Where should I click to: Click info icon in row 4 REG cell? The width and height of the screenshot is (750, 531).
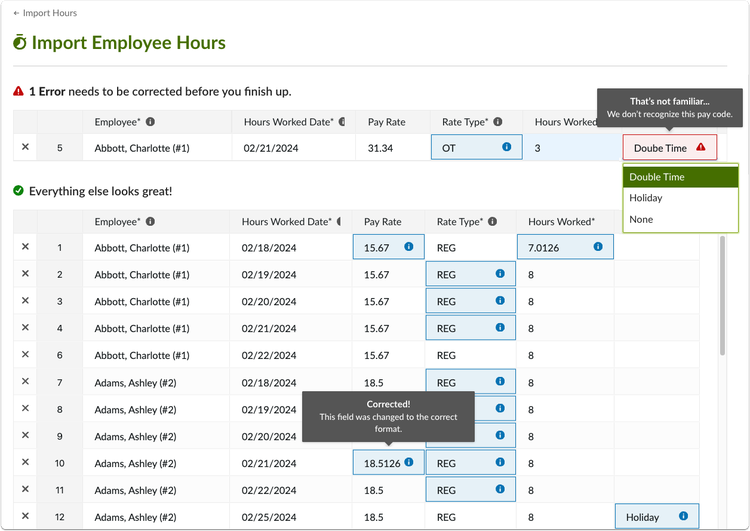[x=500, y=327]
